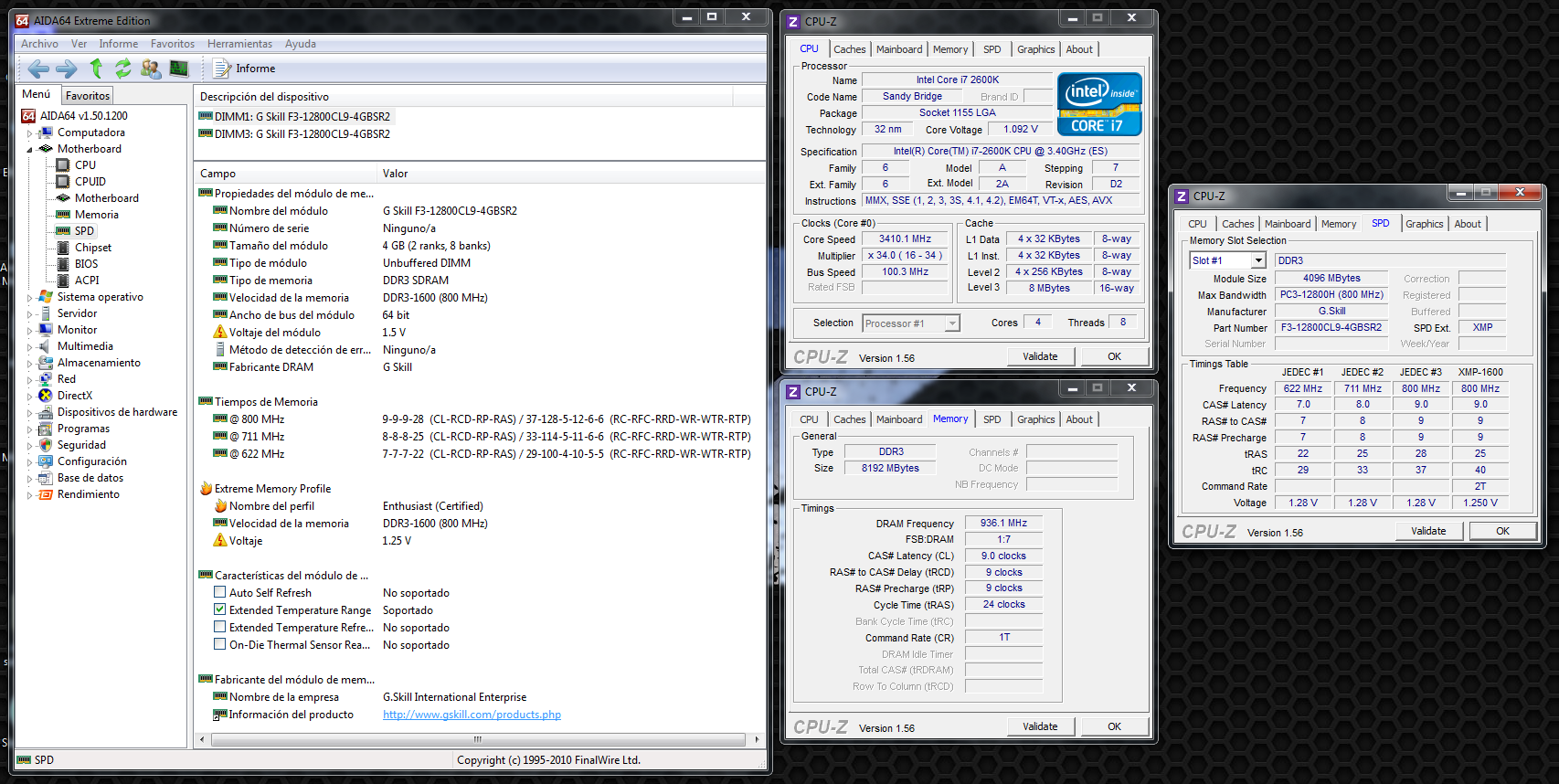Screen dimensions: 1559x784
Task: Click OK in the CPU tab CPU-Z window
Action: [x=1114, y=357]
